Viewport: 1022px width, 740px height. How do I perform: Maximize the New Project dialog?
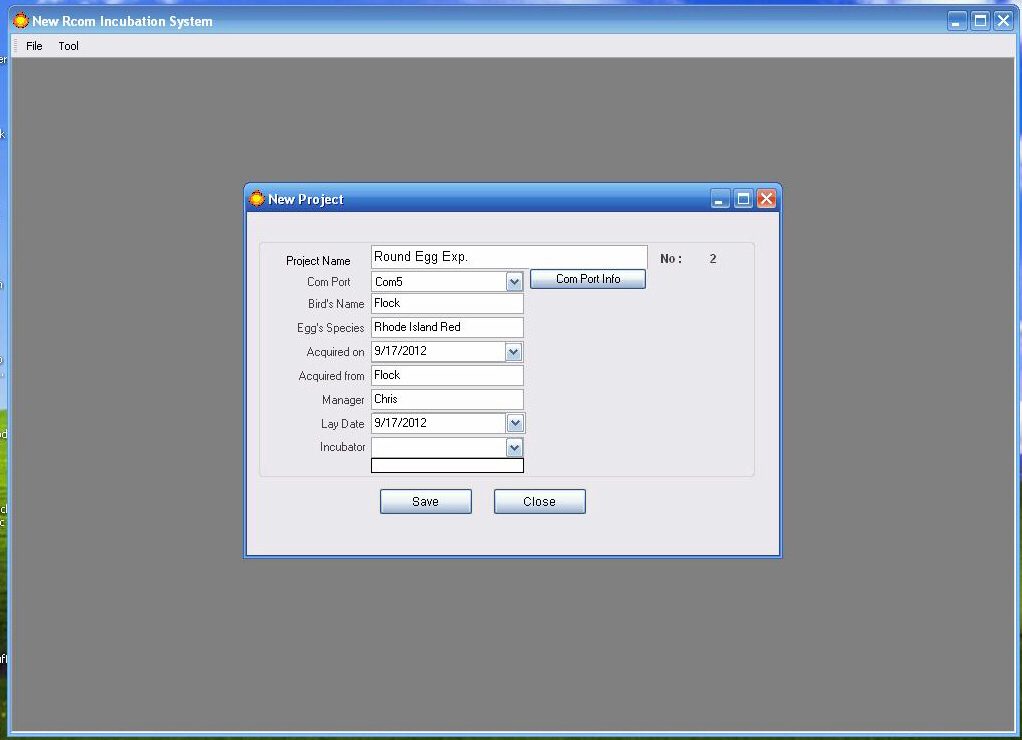(x=743, y=199)
